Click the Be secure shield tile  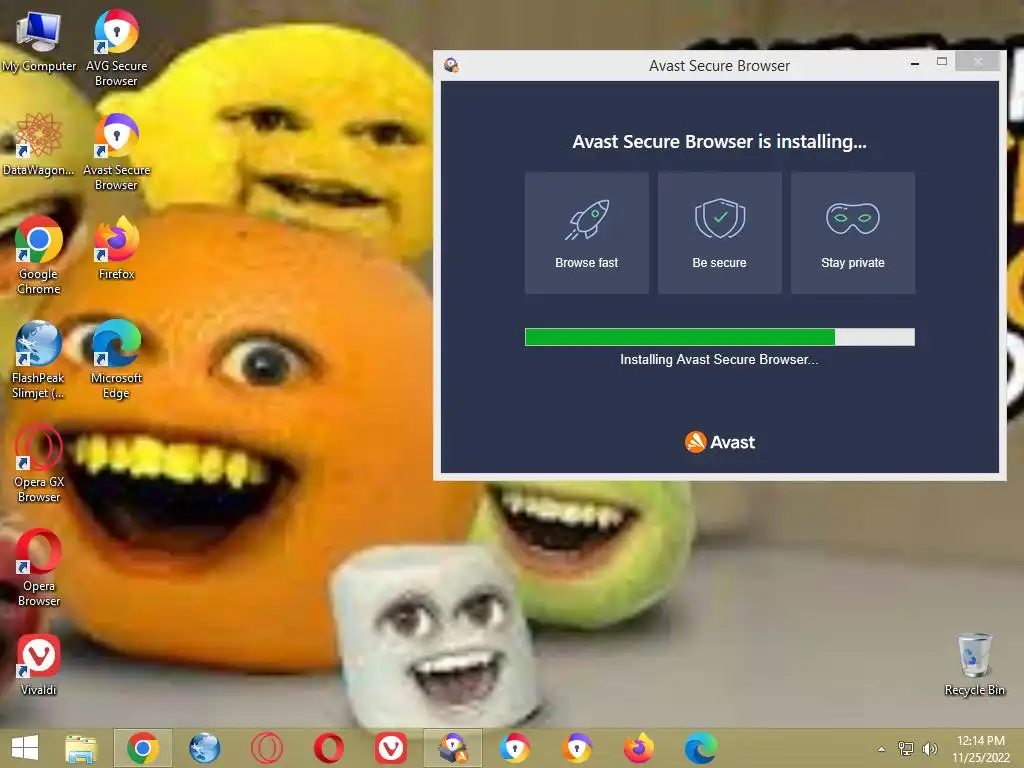click(x=720, y=233)
